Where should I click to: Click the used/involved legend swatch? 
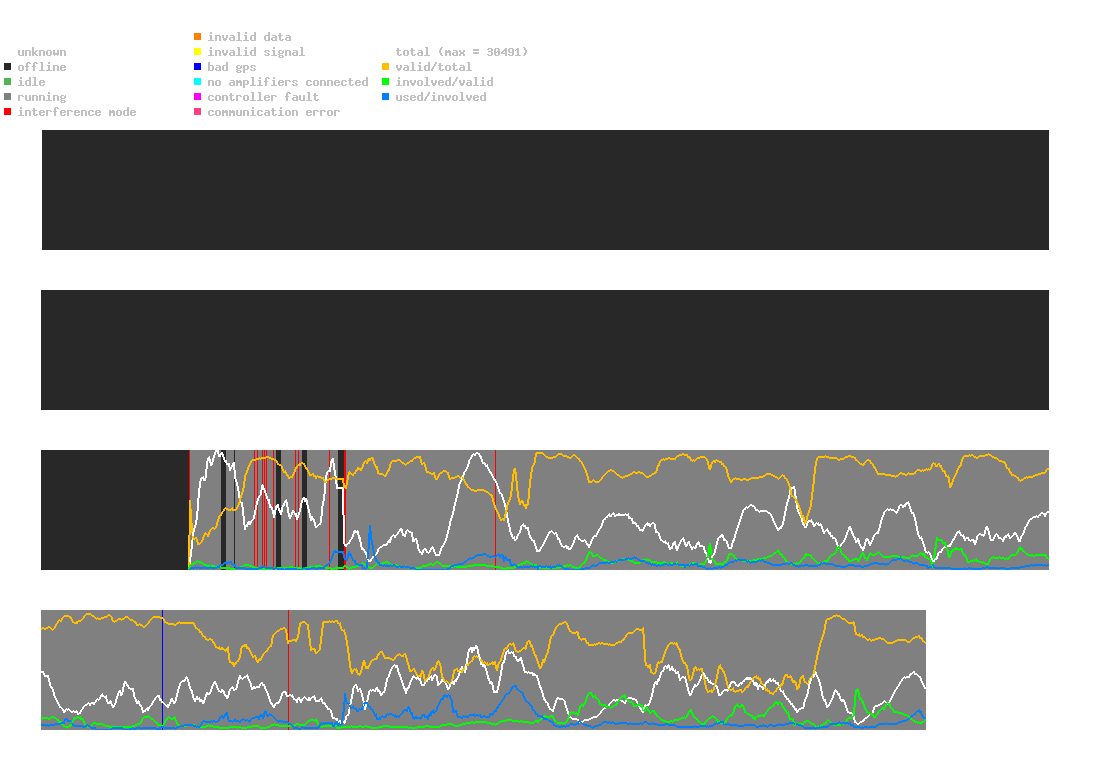click(385, 97)
